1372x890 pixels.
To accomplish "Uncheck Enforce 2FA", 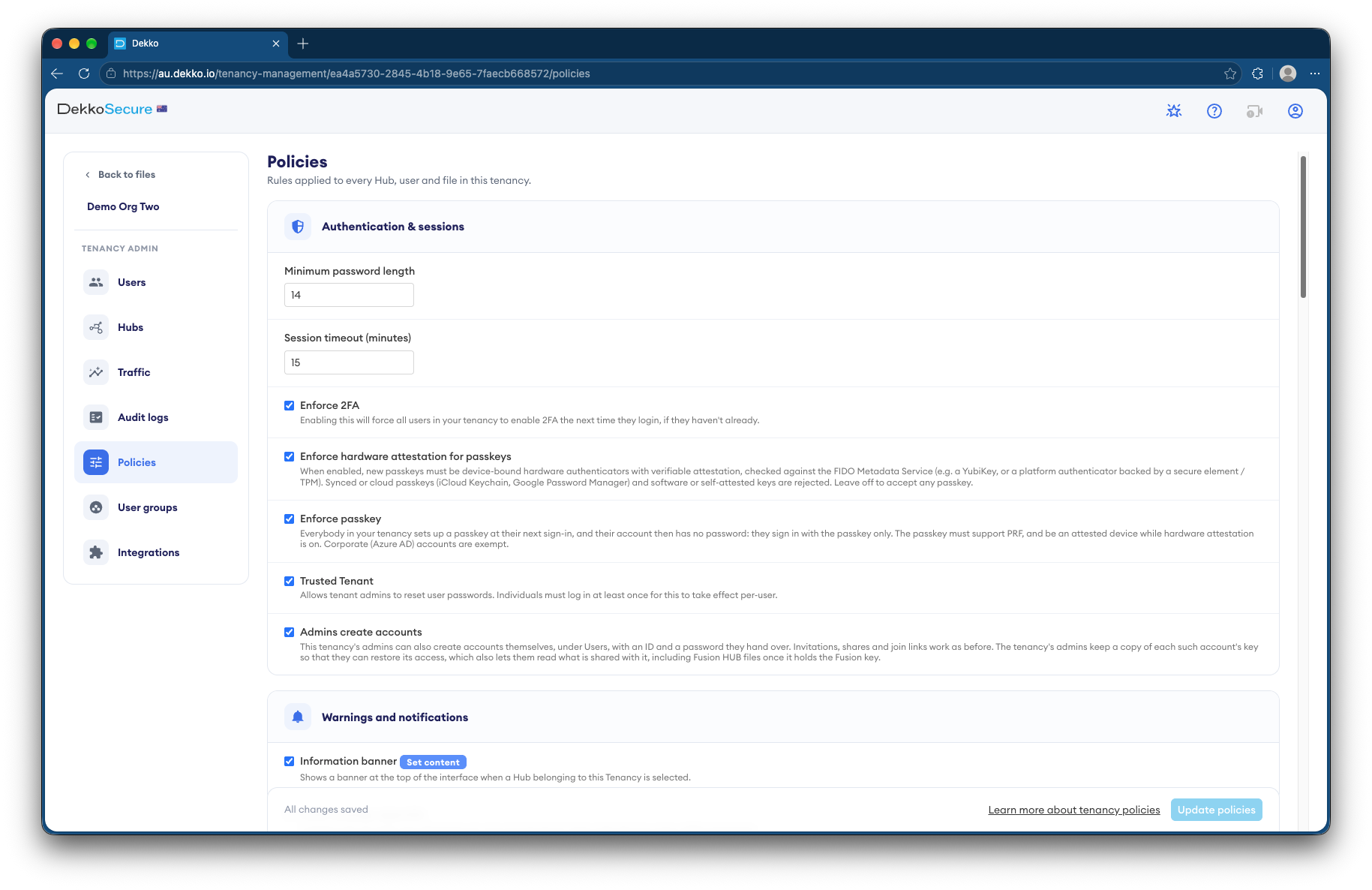I will click(289, 406).
